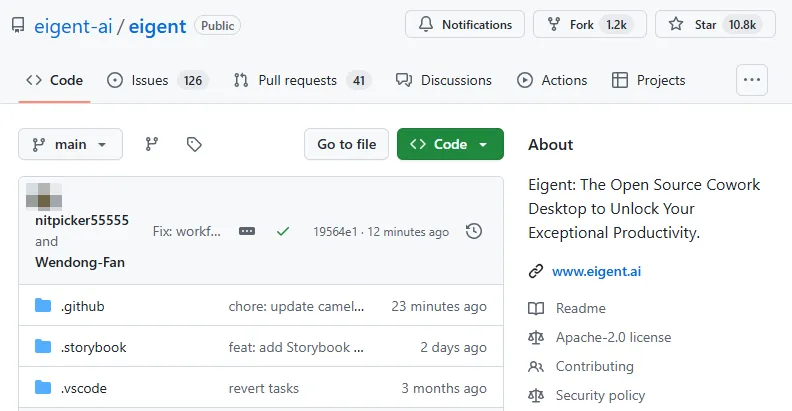
Task: Click the Notifications bell button
Action: [x=464, y=24]
